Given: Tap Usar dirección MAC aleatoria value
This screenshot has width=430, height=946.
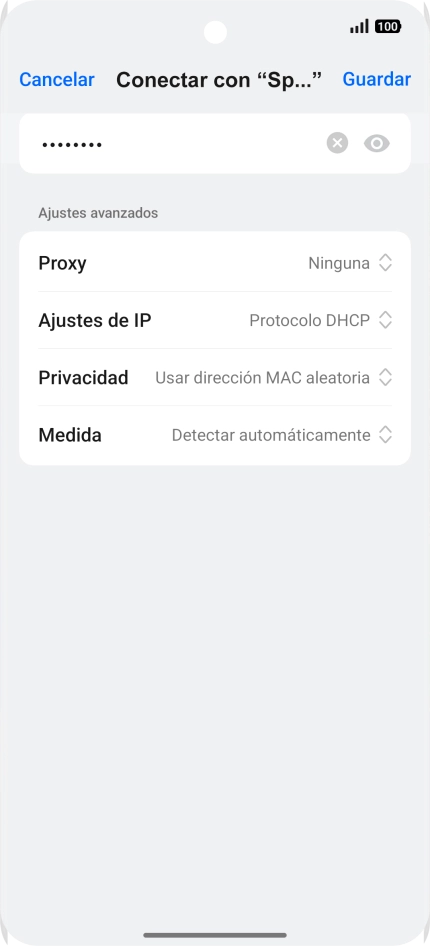Looking at the screenshot, I should coord(262,378).
